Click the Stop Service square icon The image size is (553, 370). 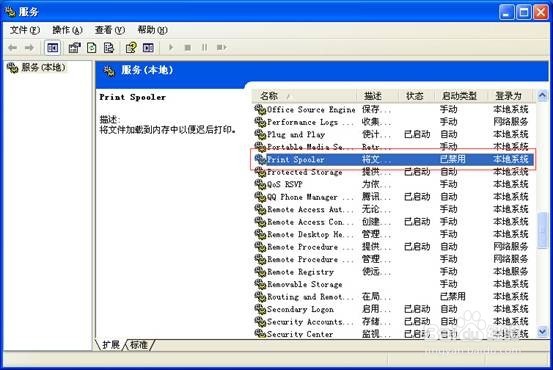coord(188,47)
